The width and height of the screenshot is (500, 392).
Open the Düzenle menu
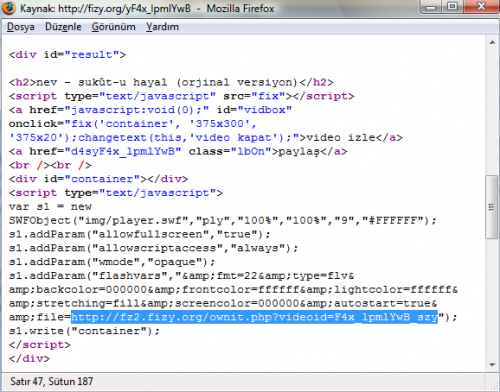[x=63, y=27]
